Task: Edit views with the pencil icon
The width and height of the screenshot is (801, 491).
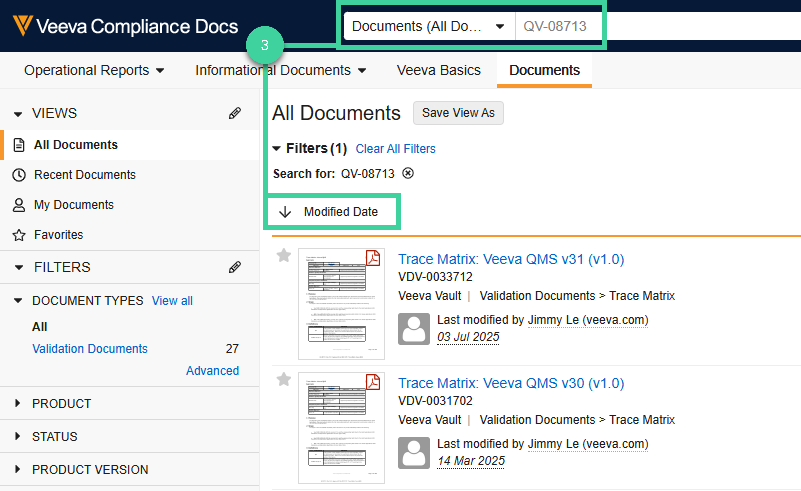Action: [x=234, y=113]
